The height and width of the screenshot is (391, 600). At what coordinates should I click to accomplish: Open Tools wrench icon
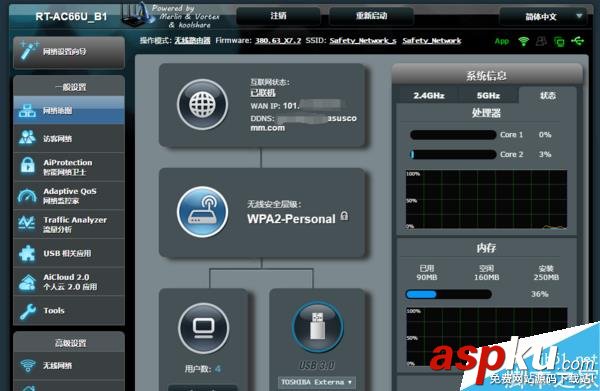(27, 311)
